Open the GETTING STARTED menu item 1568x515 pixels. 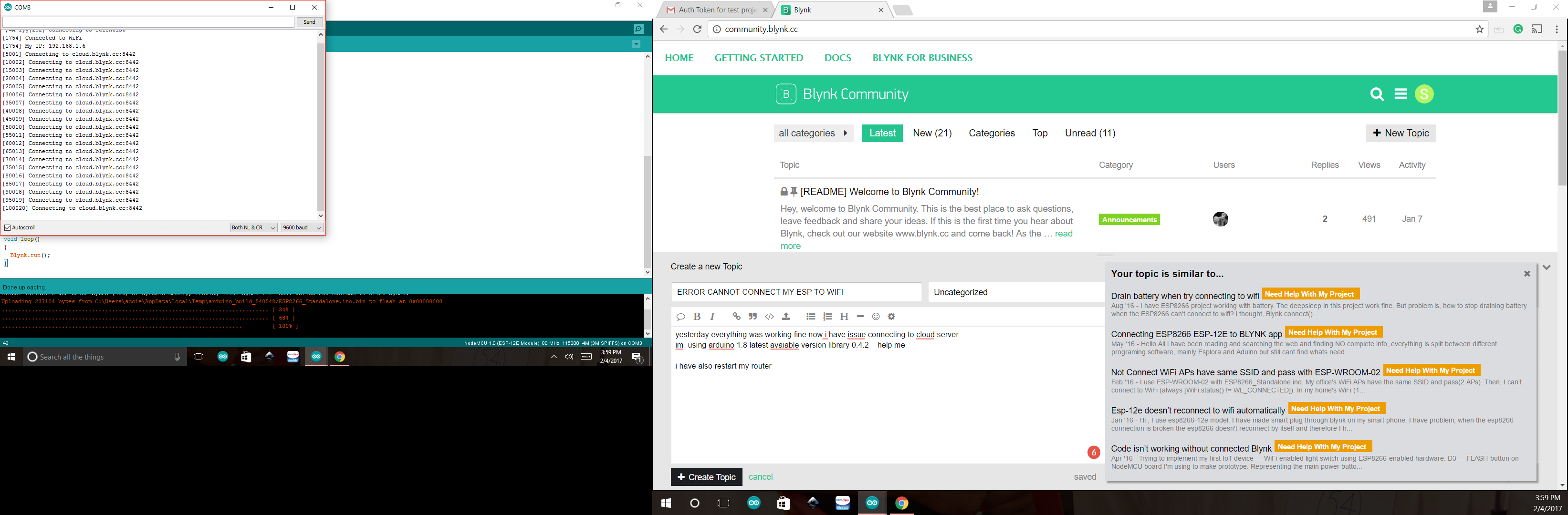[x=758, y=58]
